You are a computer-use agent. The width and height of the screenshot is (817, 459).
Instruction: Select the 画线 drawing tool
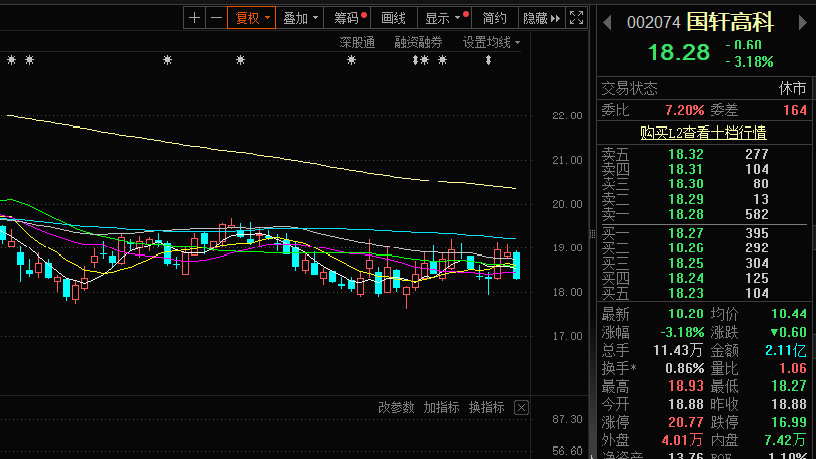(394, 18)
